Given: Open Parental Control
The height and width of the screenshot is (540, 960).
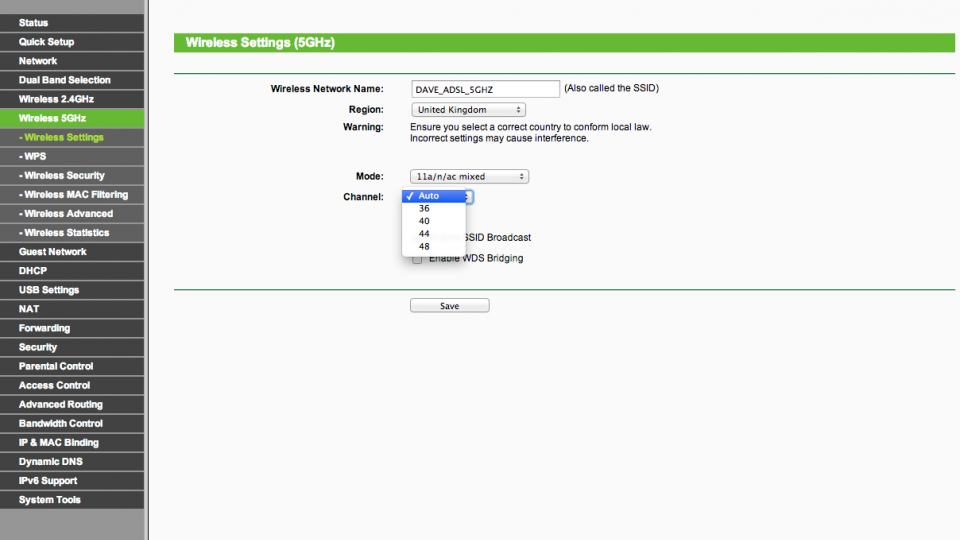Looking at the screenshot, I should click(x=72, y=366).
